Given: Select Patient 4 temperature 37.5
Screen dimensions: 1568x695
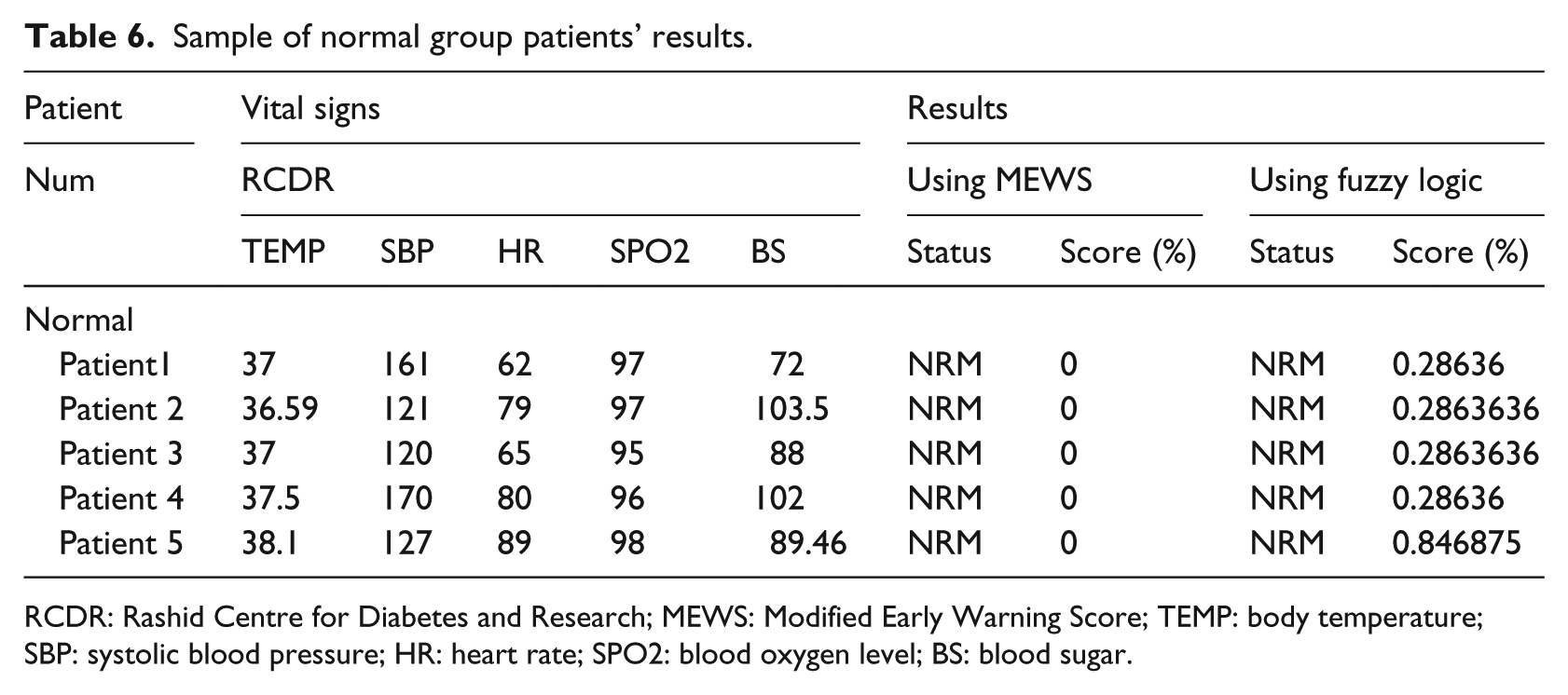Looking at the screenshot, I should (271, 498).
